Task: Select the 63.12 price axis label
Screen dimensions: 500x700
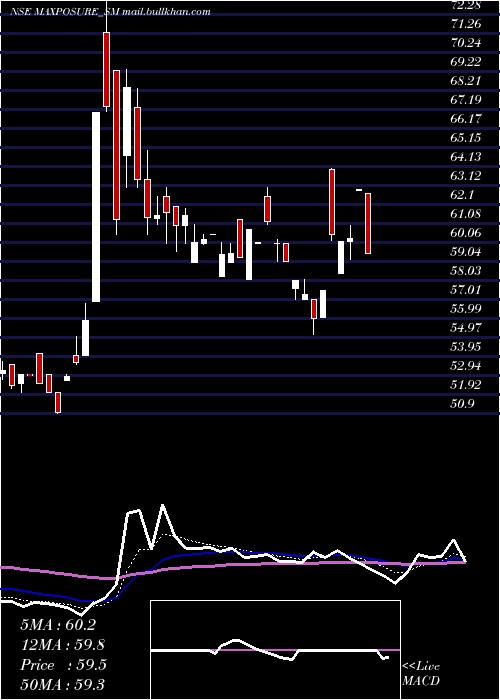Action: (x=466, y=176)
